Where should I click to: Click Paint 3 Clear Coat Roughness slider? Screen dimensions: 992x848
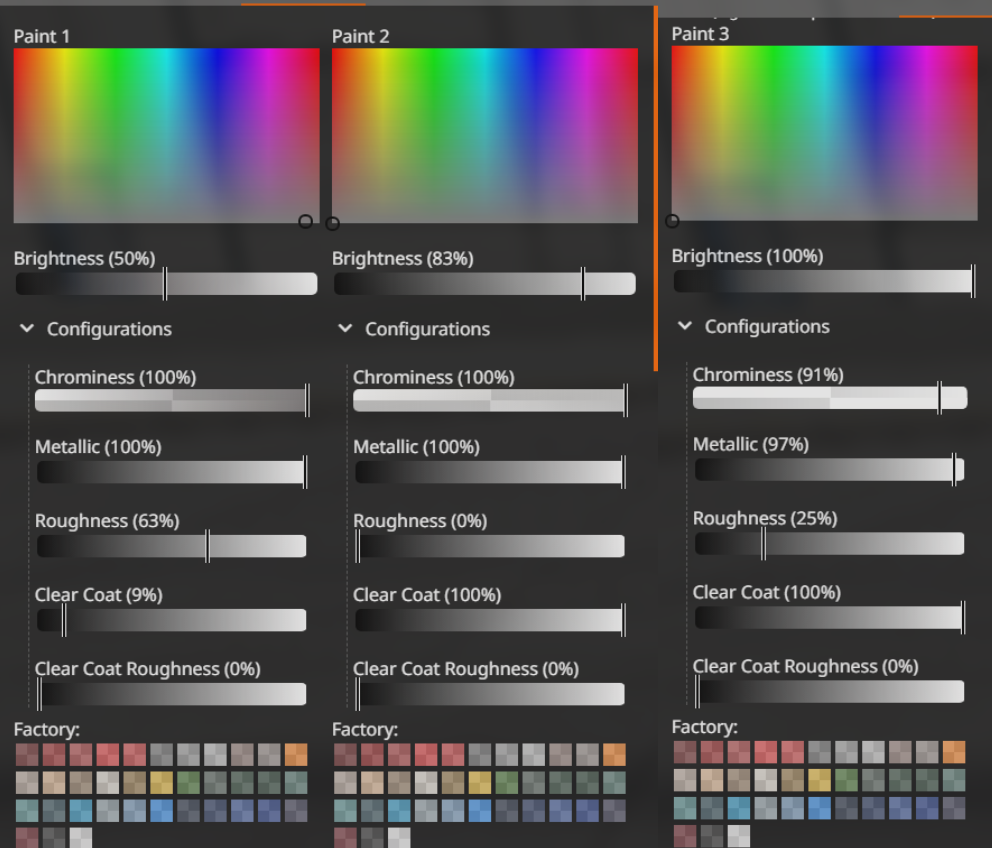click(829, 692)
